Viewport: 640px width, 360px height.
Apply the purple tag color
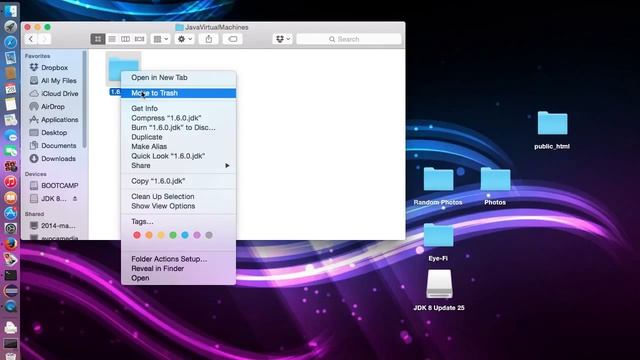[197, 235]
